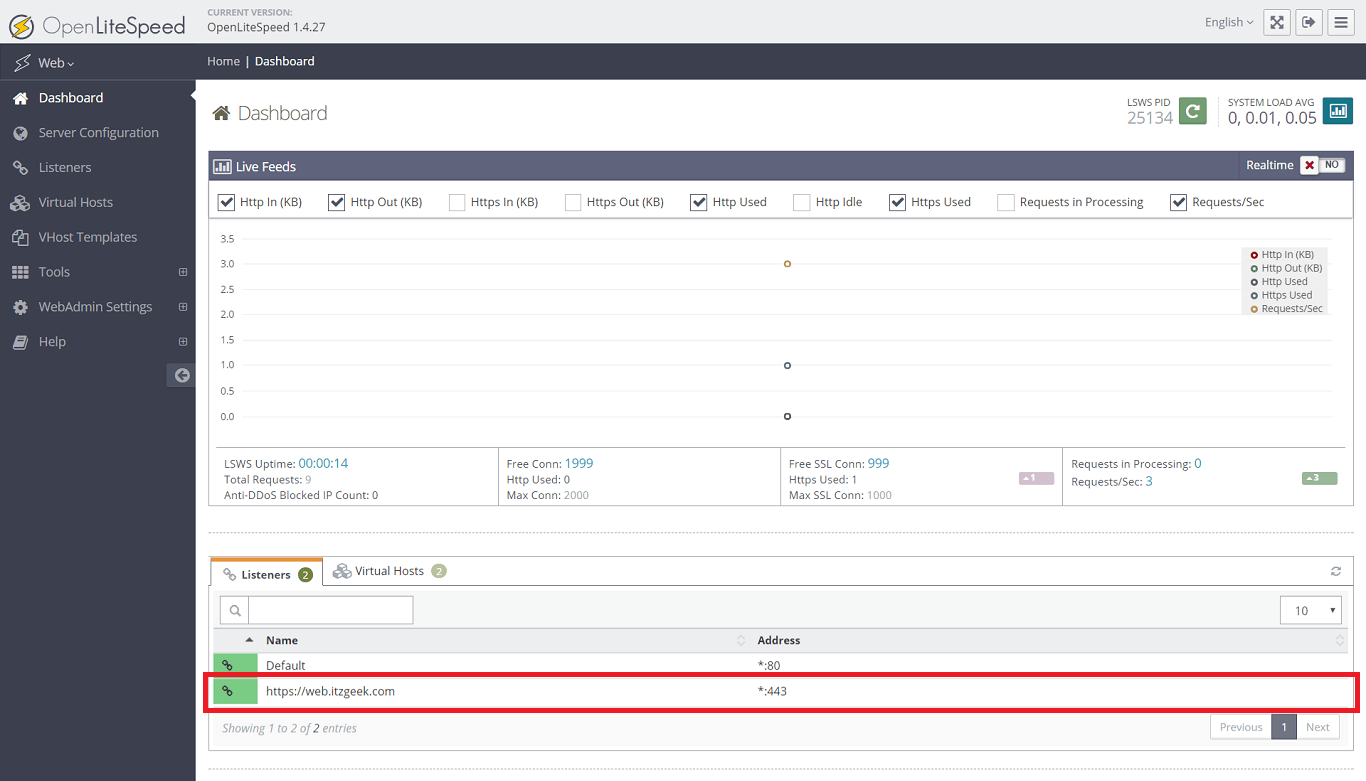1366x781 pixels.
Task: Uncheck the Https Used checkbox
Action: click(898, 202)
